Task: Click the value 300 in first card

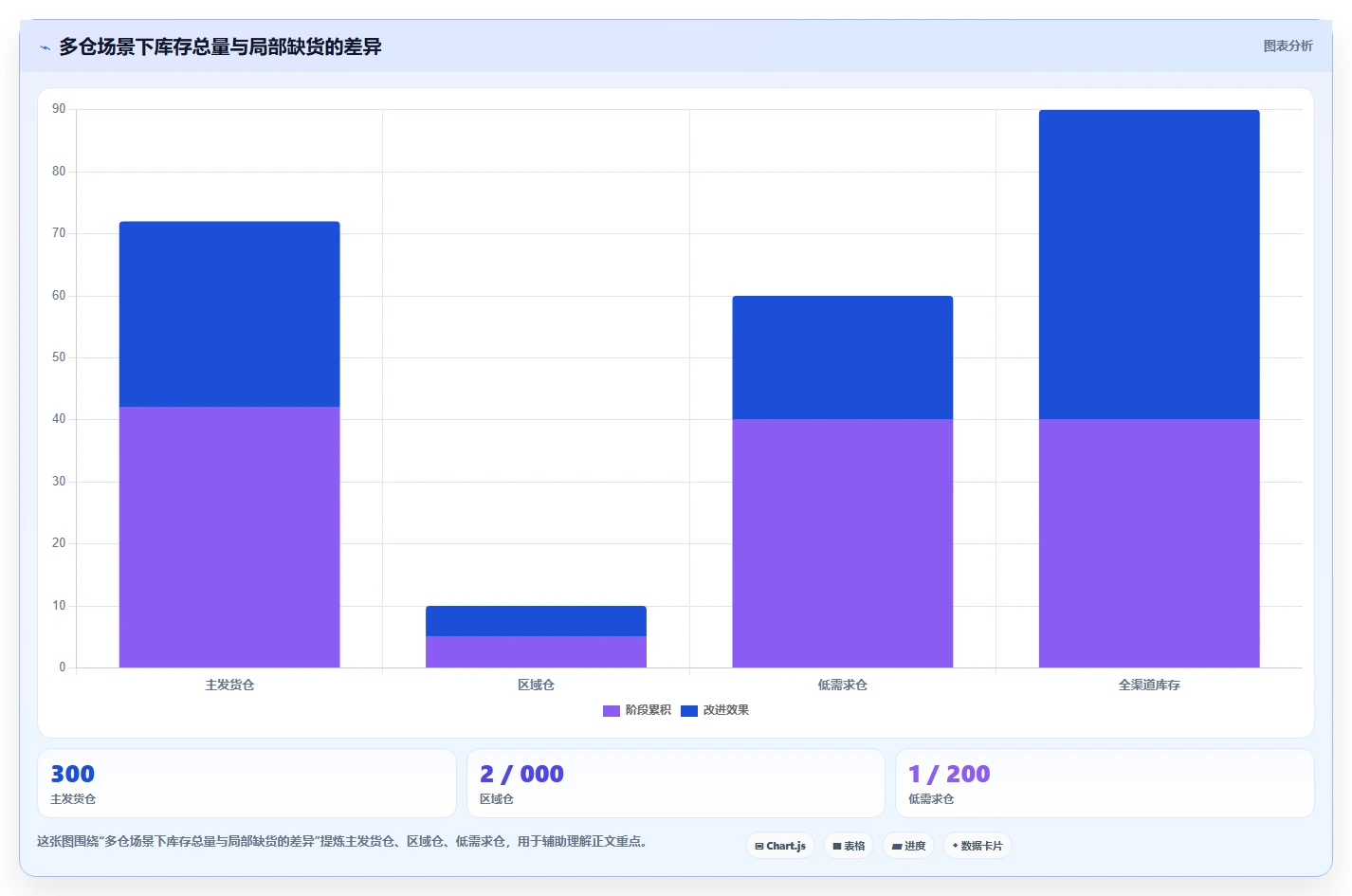Action: 73,774
